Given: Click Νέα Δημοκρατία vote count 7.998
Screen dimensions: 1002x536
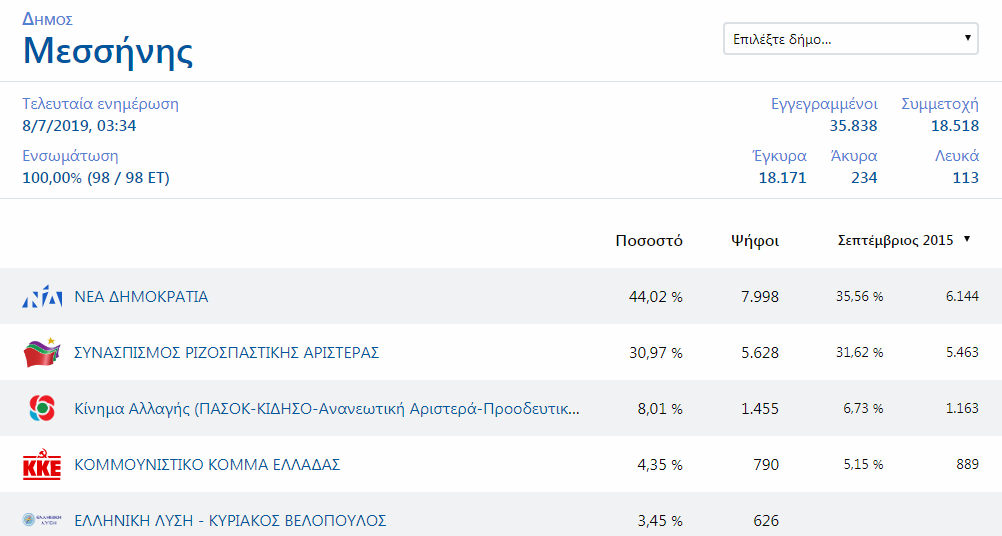Looking at the screenshot, I should coord(760,297).
